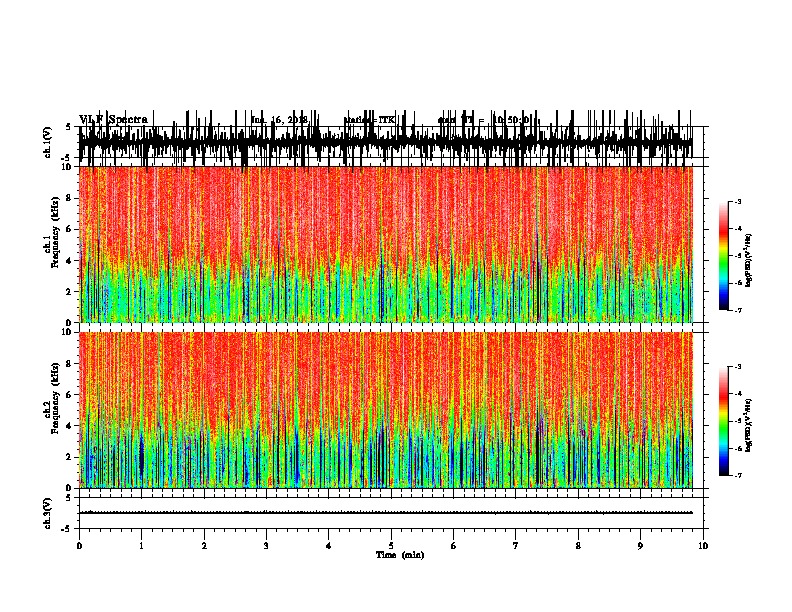
Task: Click the start UT time '10:50:0'
Action: tap(511, 120)
